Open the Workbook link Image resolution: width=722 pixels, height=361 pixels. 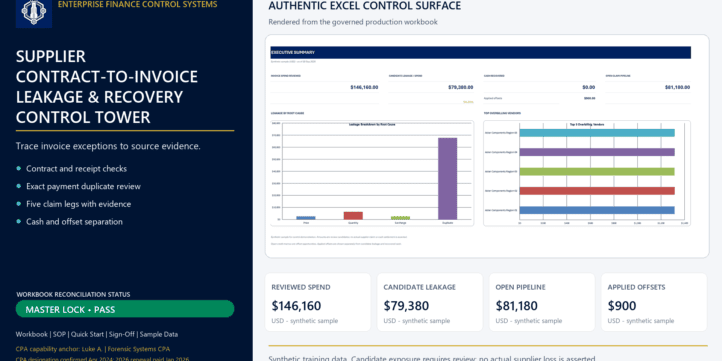pos(31,334)
